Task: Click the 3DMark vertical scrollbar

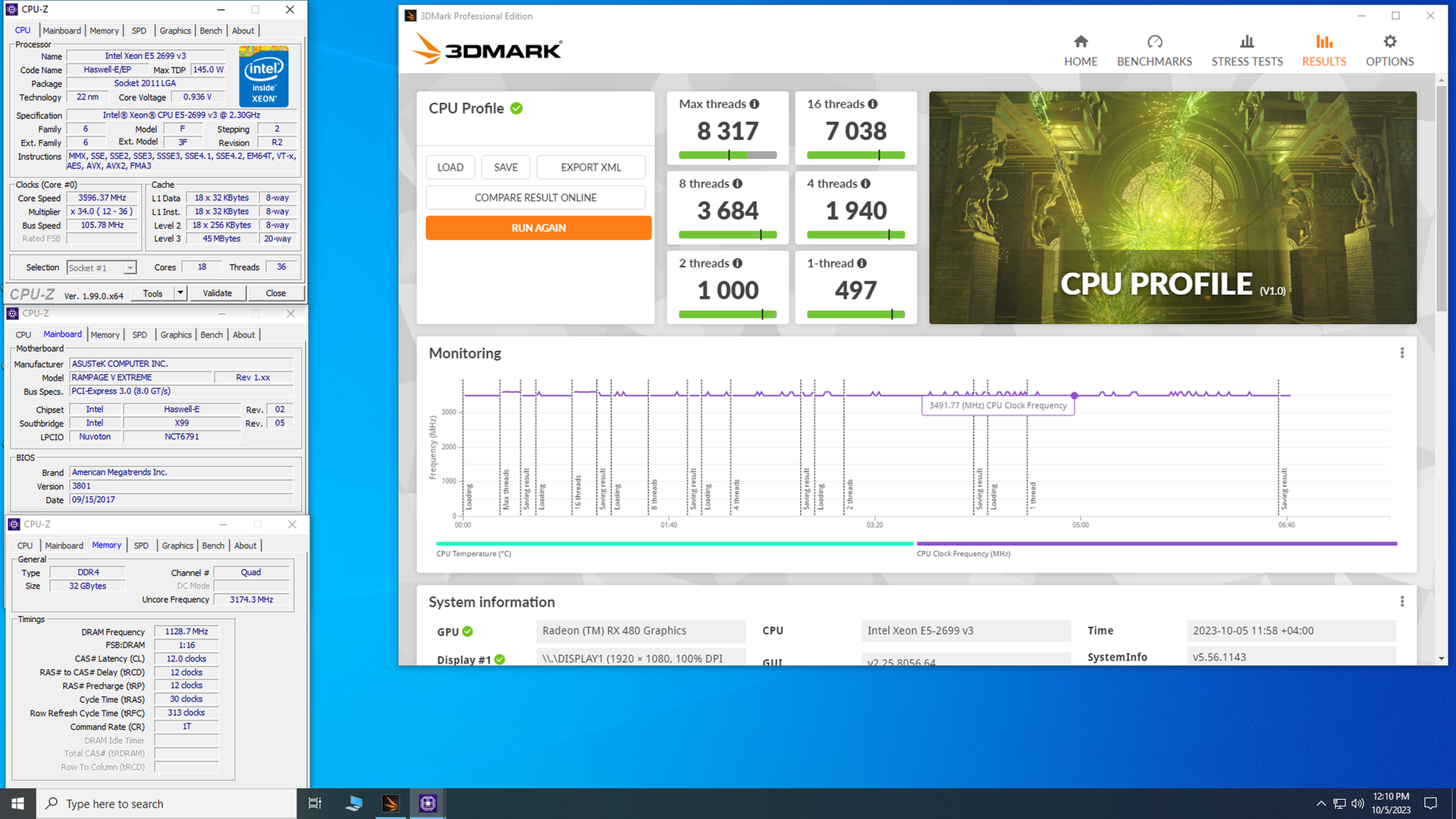Action: (1441, 200)
